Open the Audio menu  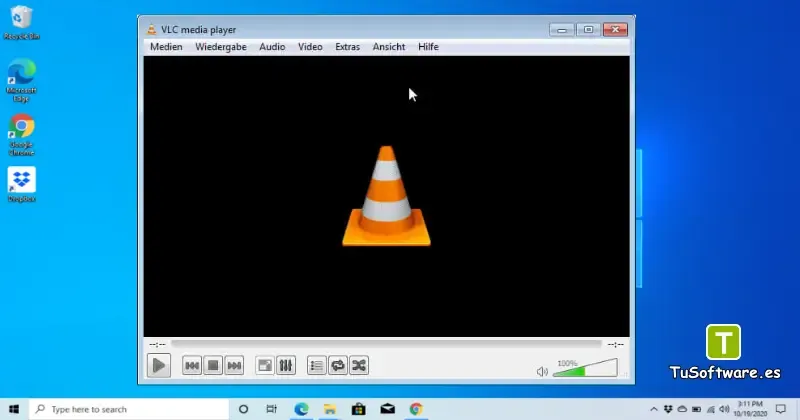point(272,47)
